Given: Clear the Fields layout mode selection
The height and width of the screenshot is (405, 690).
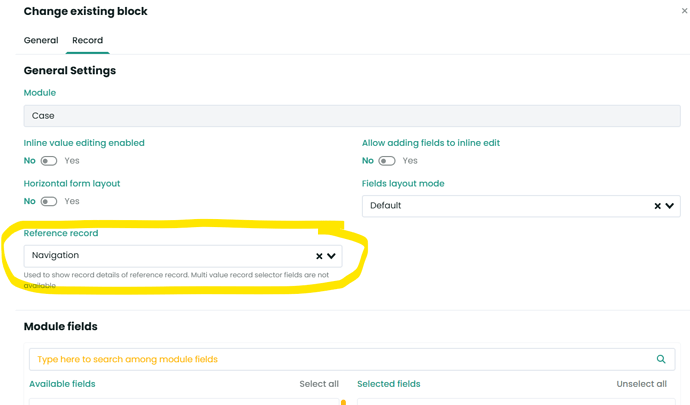Looking at the screenshot, I should pyautogui.click(x=657, y=206).
